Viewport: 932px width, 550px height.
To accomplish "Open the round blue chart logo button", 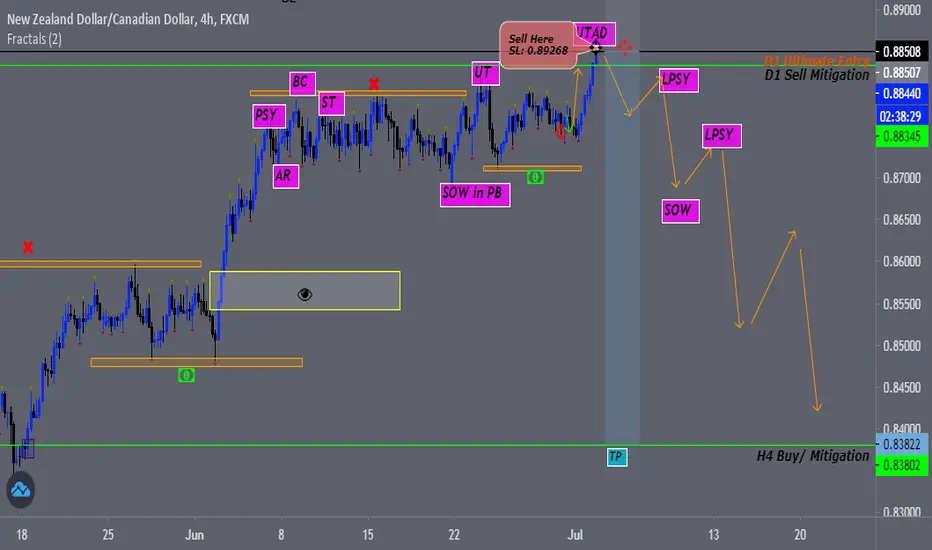I will [x=20, y=490].
